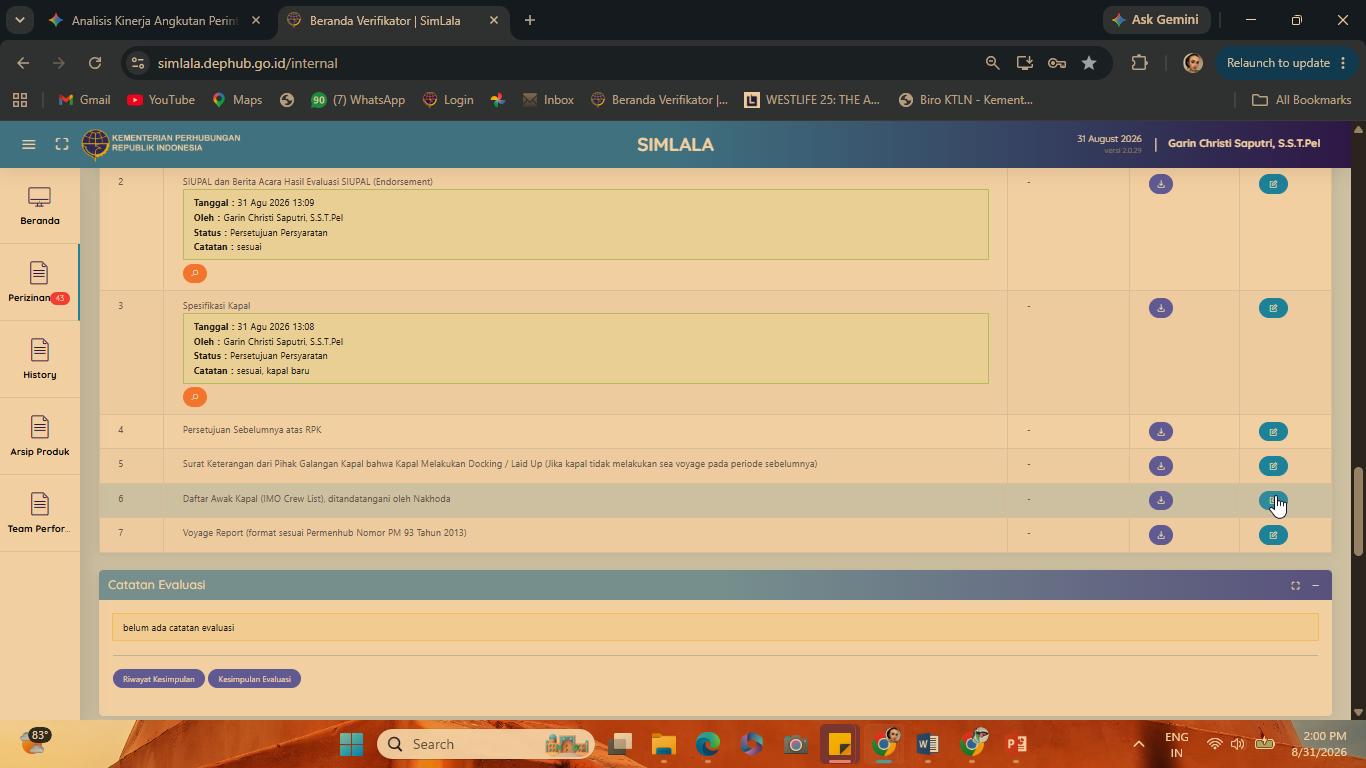This screenshot has height=768, width=1366.
Task: Download the Spesifikasi Kapal document
Action: 1160,308
